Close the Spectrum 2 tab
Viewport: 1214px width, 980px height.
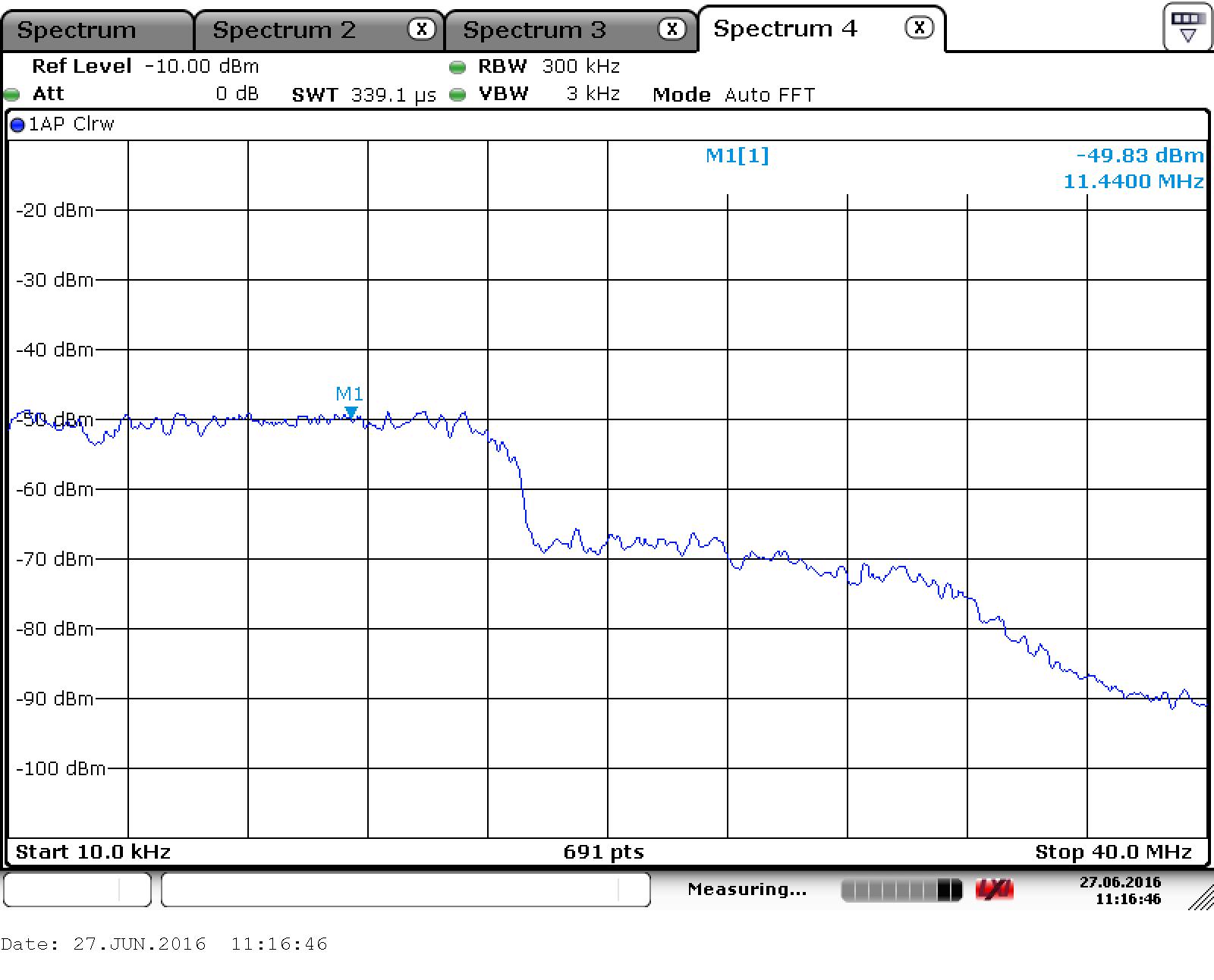(422, 30)
